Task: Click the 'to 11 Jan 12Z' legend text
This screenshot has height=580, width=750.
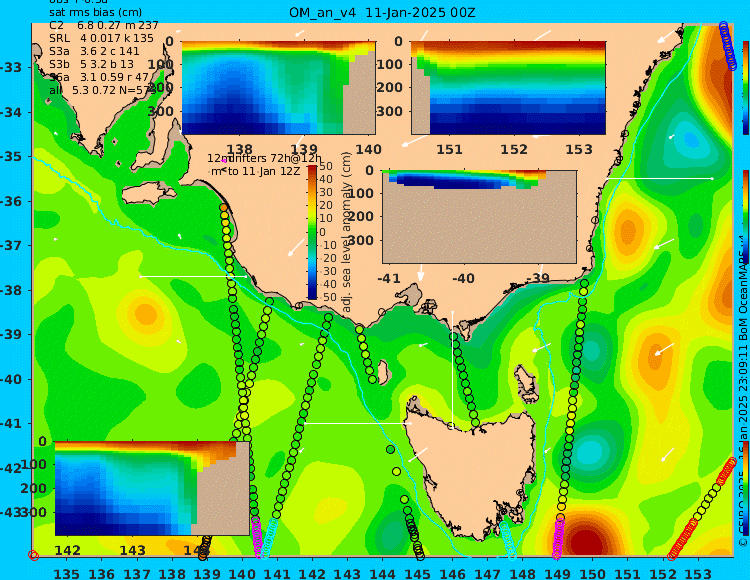Action: point(264,171)
